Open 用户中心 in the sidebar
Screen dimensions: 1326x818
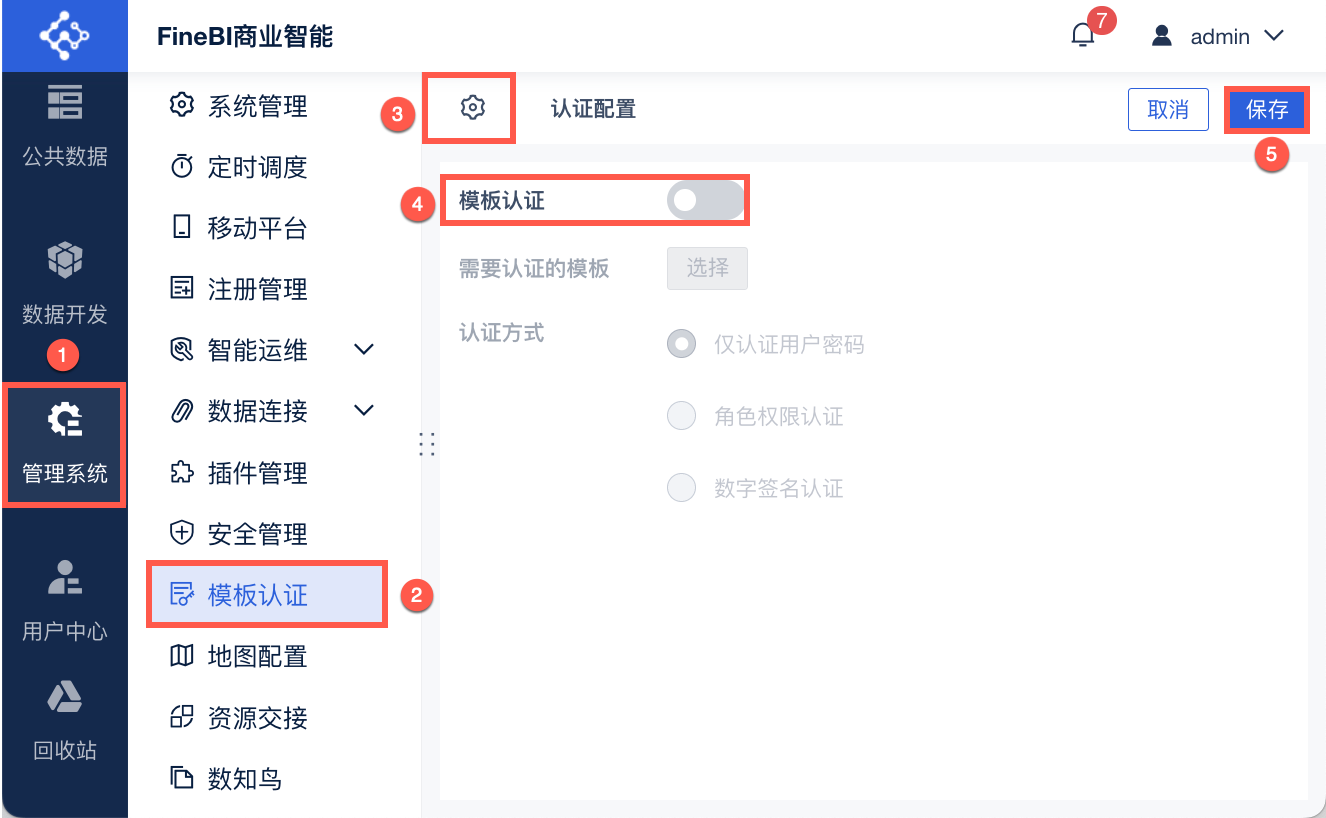(x=65, y=600)
